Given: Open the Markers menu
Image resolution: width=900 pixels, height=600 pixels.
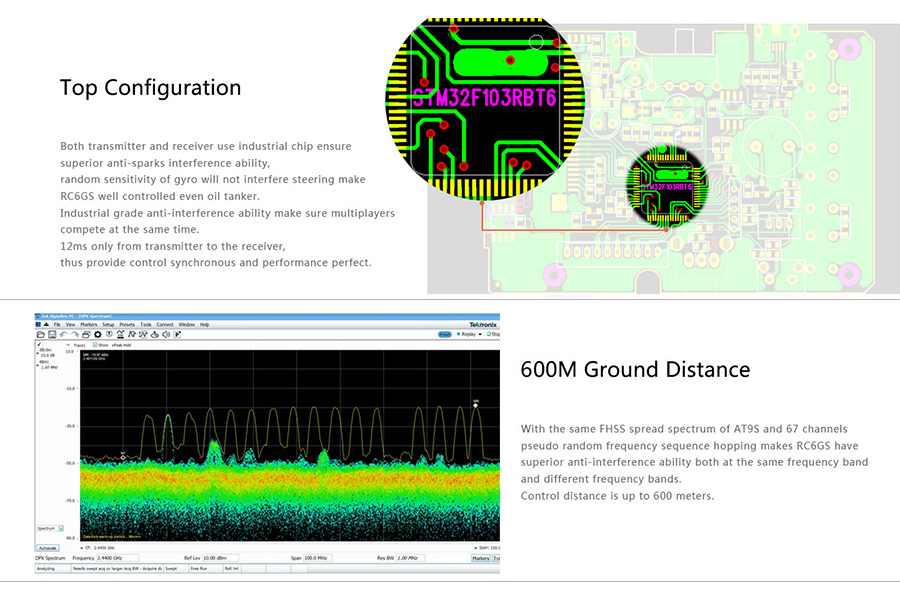Looking at the screenshot, I should [89, 324].
